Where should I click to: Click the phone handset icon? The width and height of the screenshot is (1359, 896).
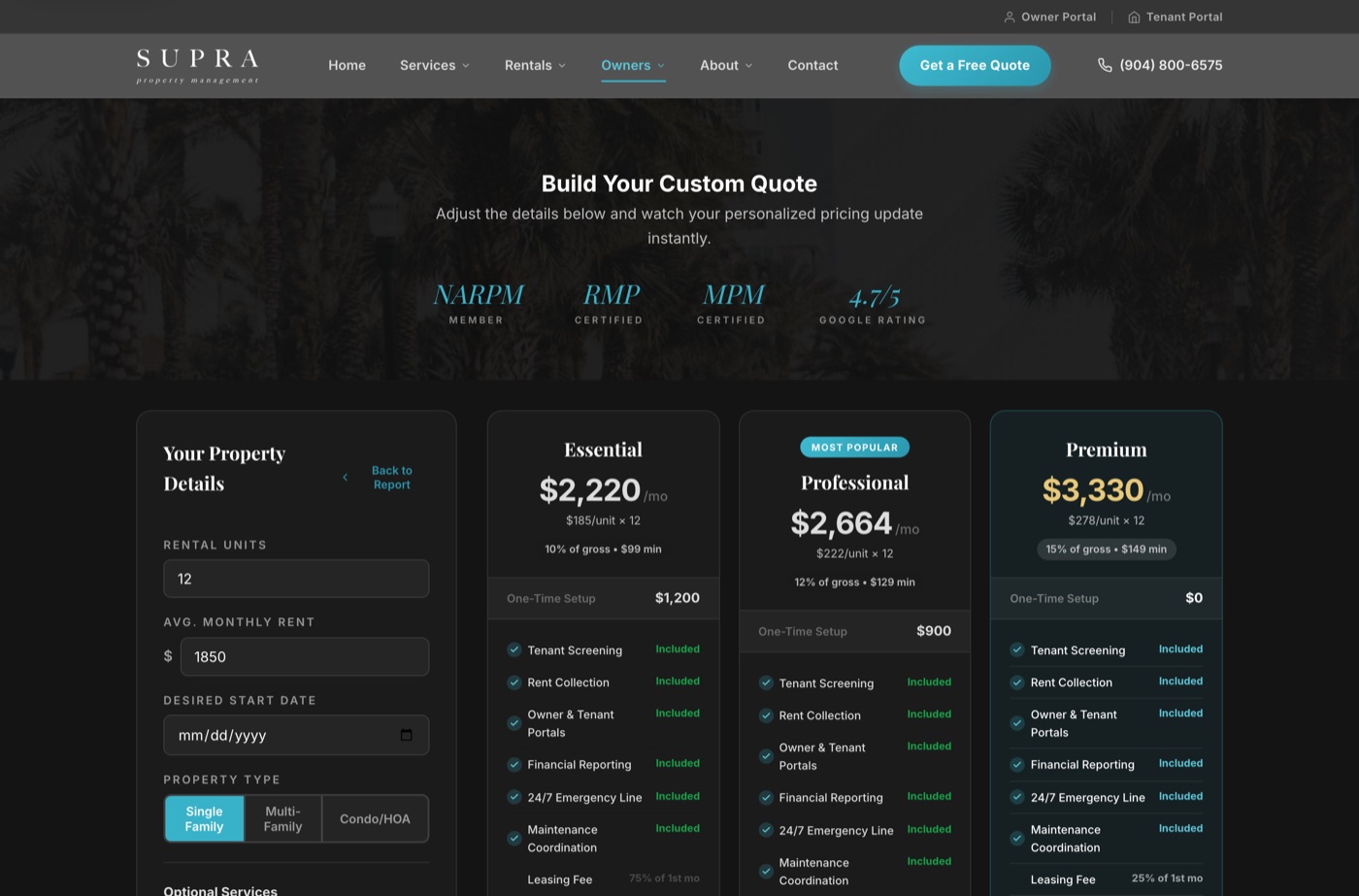1105,65
